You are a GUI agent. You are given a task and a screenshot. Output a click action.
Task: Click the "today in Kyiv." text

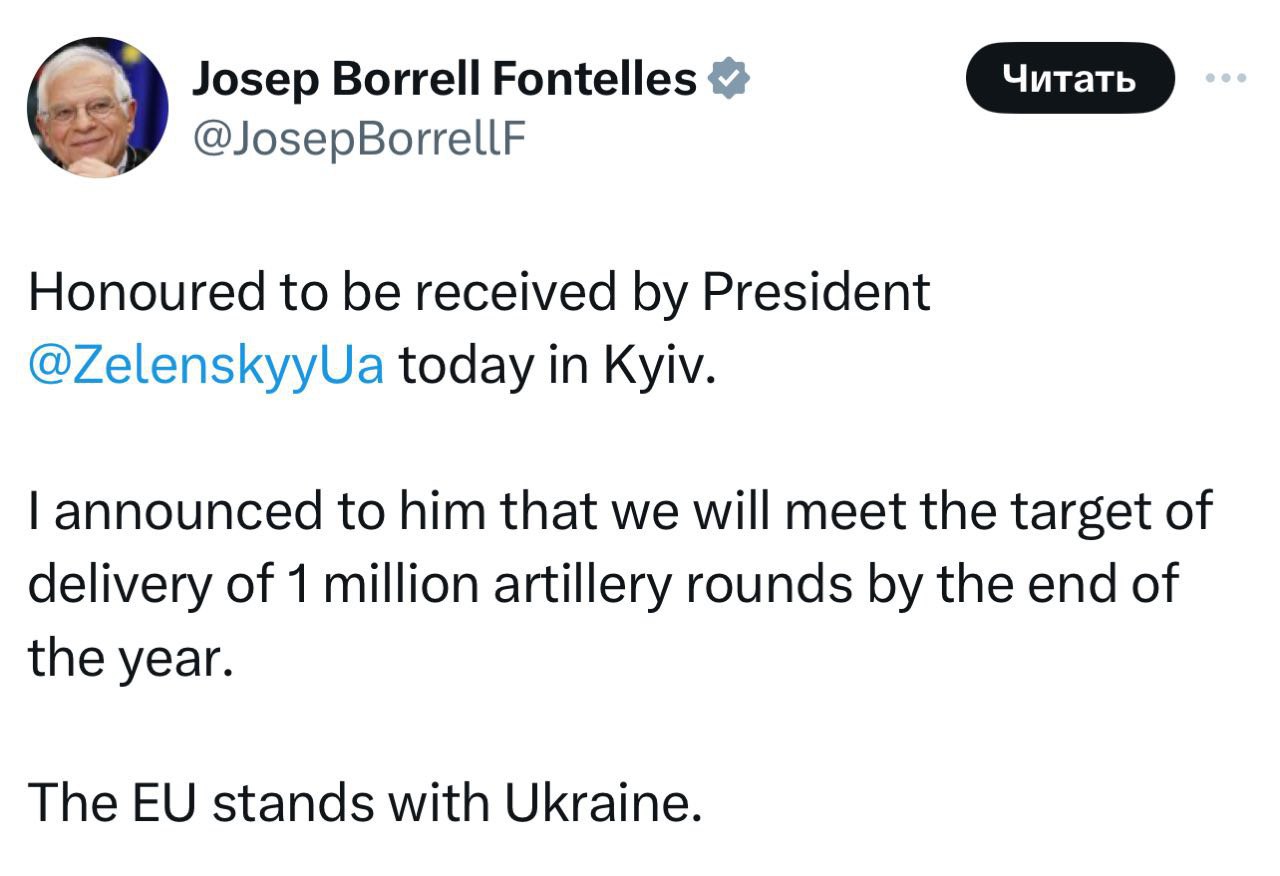click(x=558, y=365)
